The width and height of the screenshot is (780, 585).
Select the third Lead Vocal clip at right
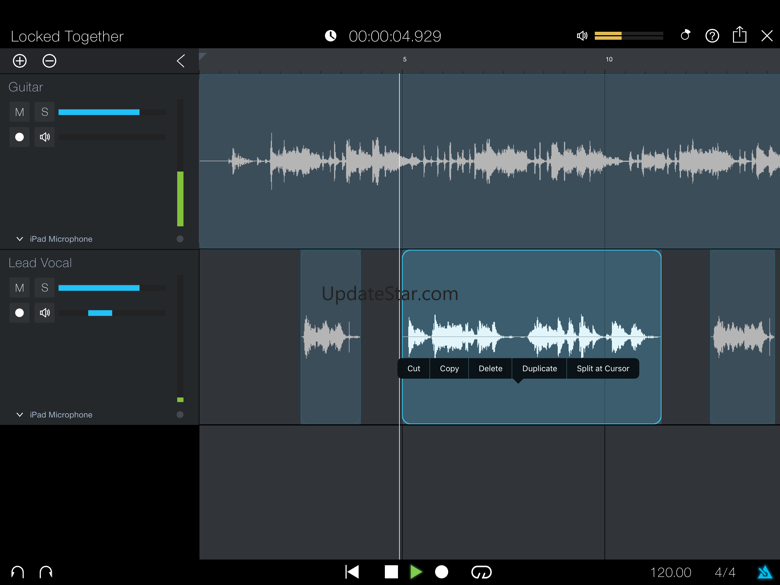pyautogui.click(x=742, y=337)
